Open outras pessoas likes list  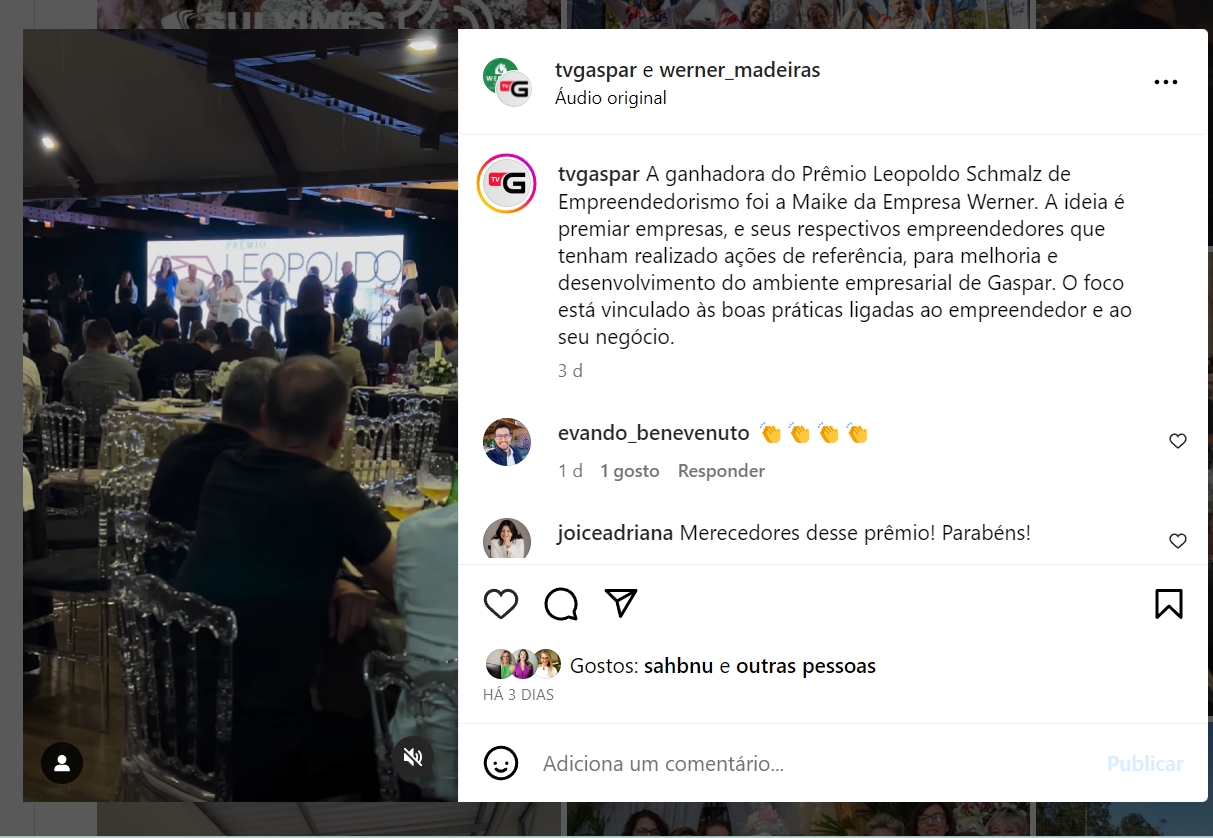pos(806,666)
